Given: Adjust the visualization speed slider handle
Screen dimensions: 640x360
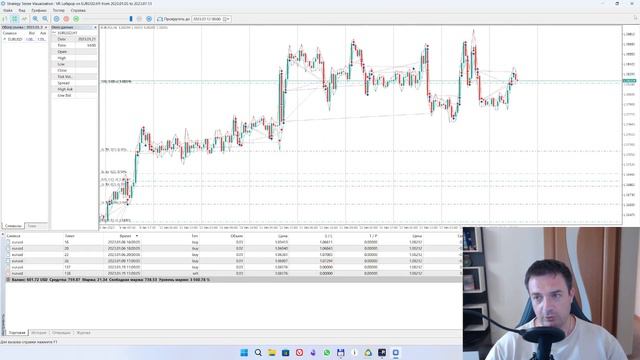Looking at the screenshot, I should point(131,19).
